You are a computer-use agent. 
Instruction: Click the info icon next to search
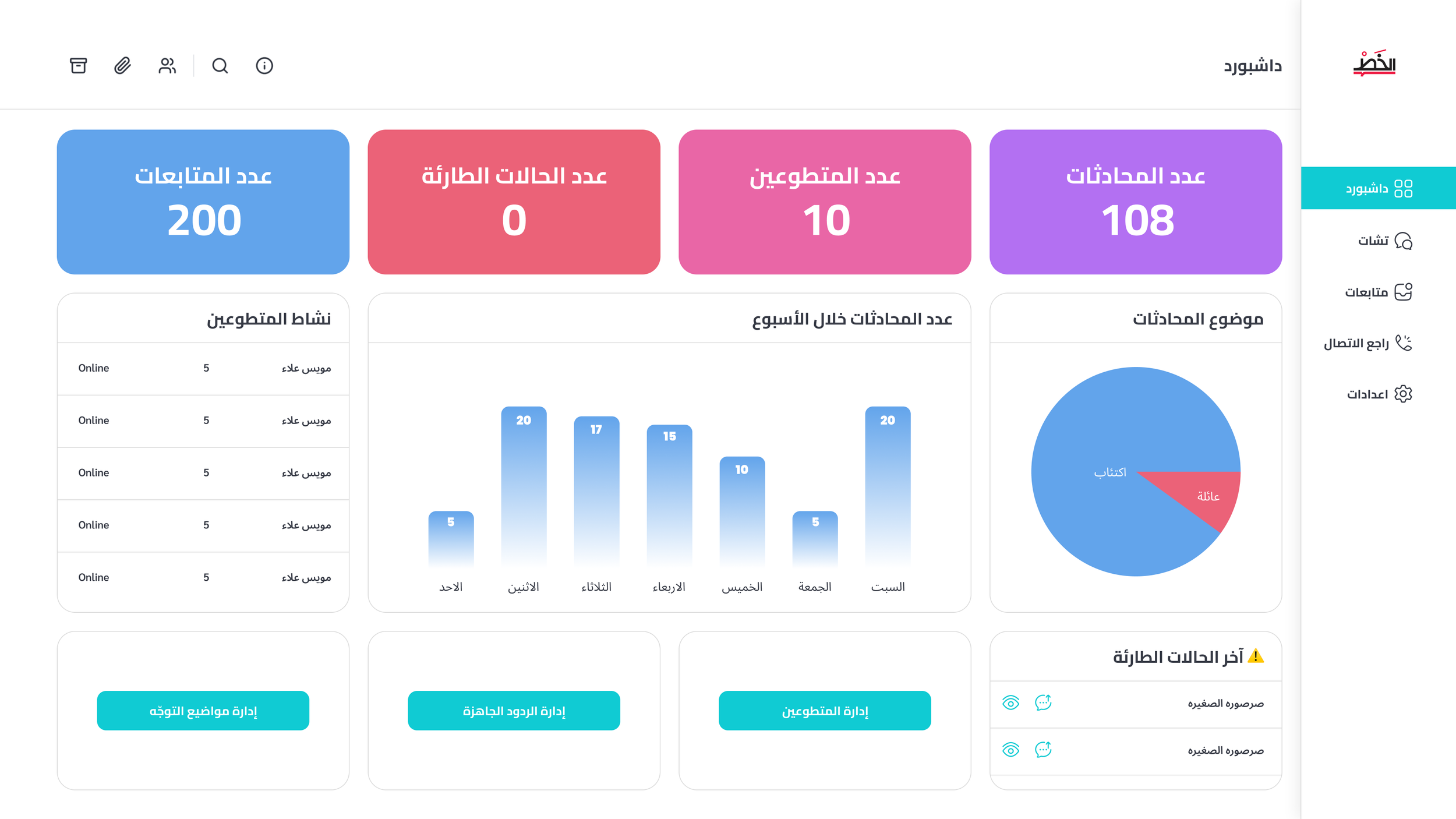[x=264, y=66]
